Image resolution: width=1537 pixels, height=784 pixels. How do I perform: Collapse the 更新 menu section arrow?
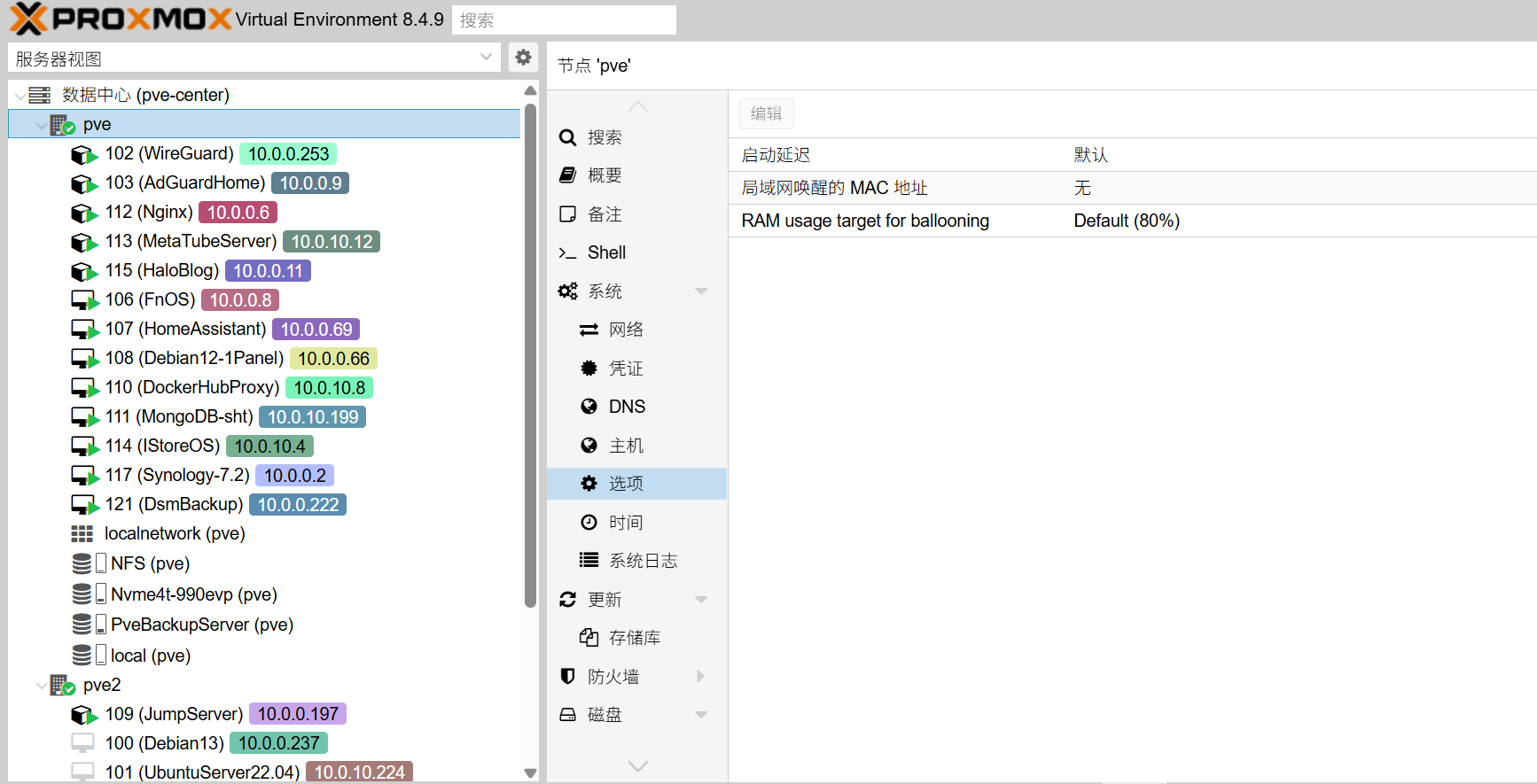point(701,600)
